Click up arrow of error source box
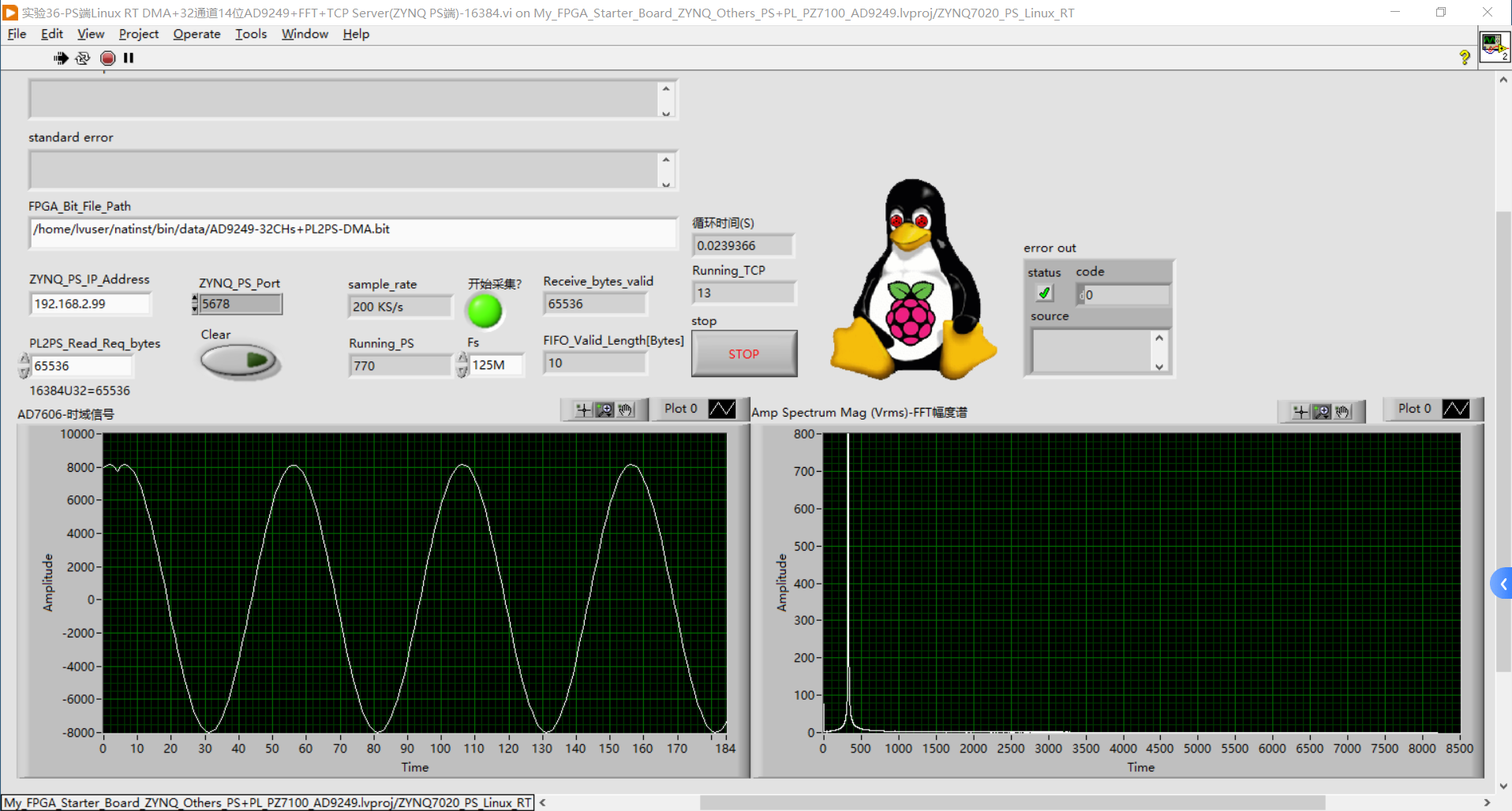The height and width of the screenshot is (811, 1512). click(x=1159, y=338)
